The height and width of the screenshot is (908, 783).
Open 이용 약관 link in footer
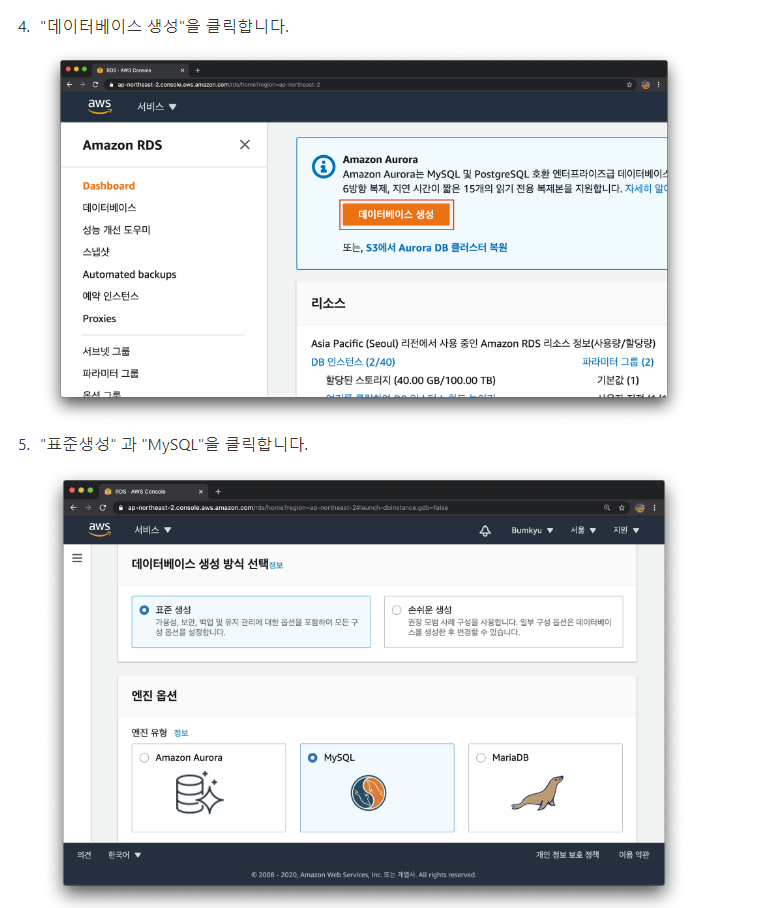point(634,855)
